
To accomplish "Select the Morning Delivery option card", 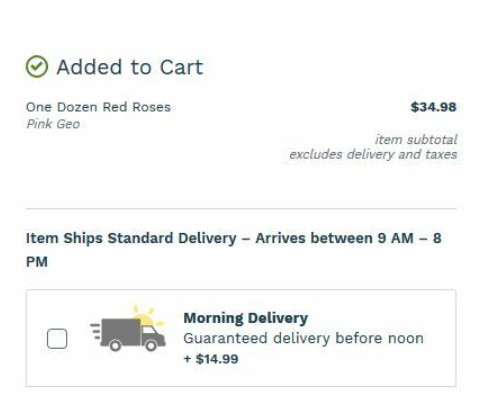I will (x=241, y=338).
